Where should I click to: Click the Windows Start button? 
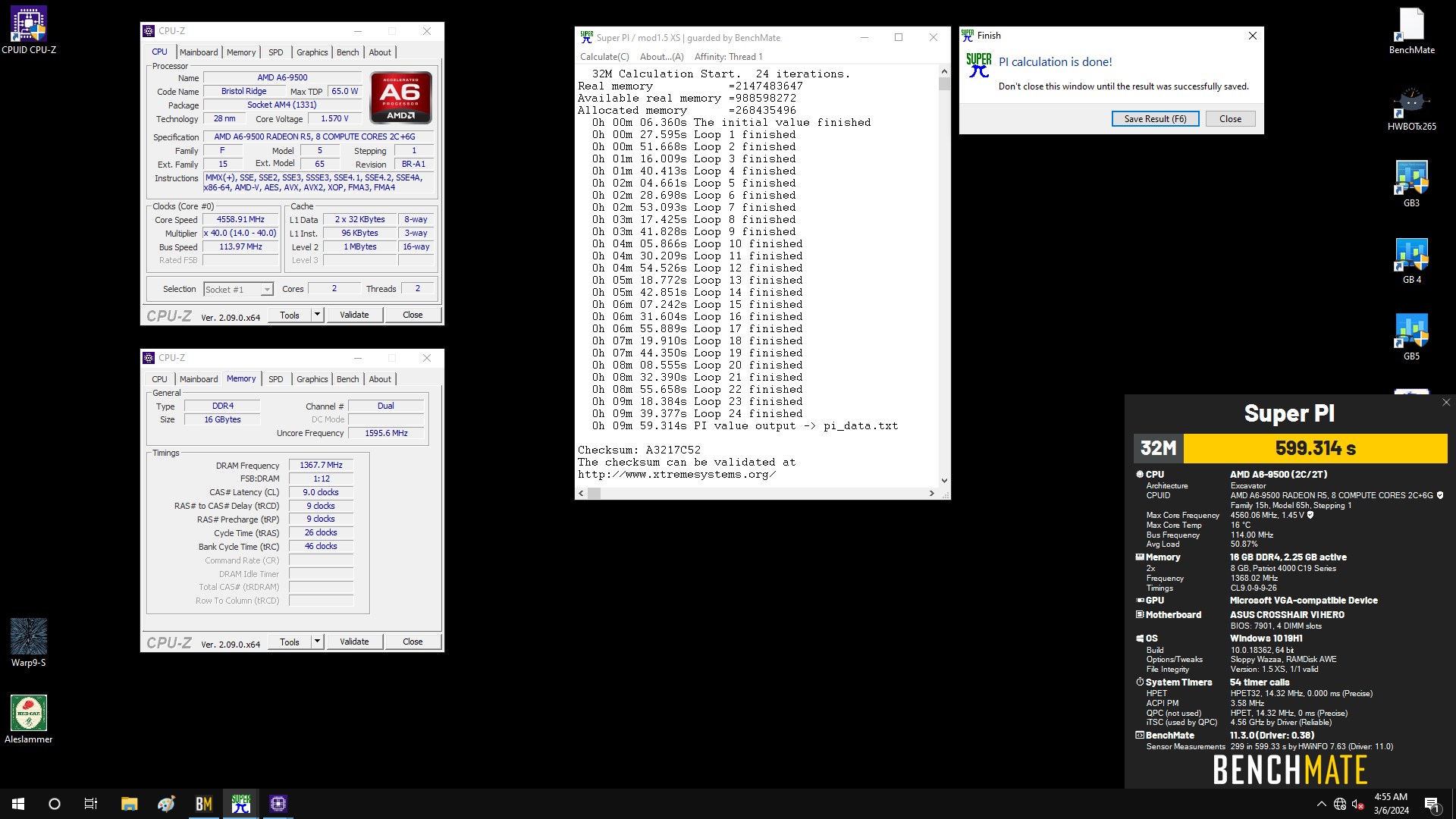tap(18, 804)
